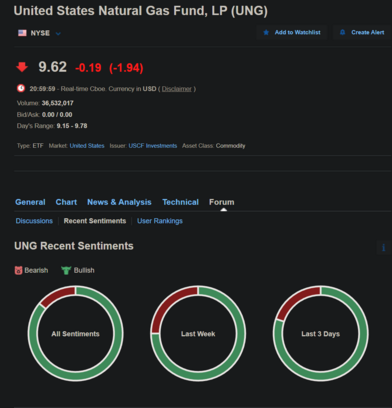Follow the USCF Investments issuer link
Image resolution: width=392 pixels, height=408 pixels.
pos(153,146)
